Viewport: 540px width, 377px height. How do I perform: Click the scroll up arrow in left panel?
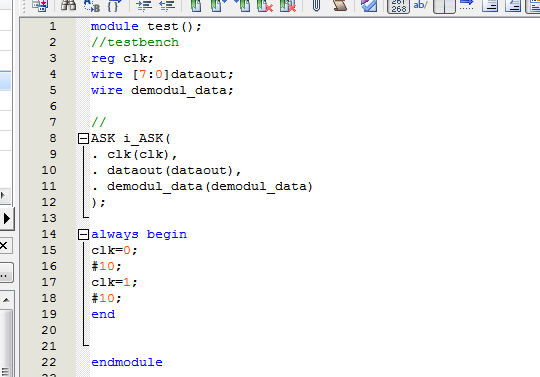(6, 300)
